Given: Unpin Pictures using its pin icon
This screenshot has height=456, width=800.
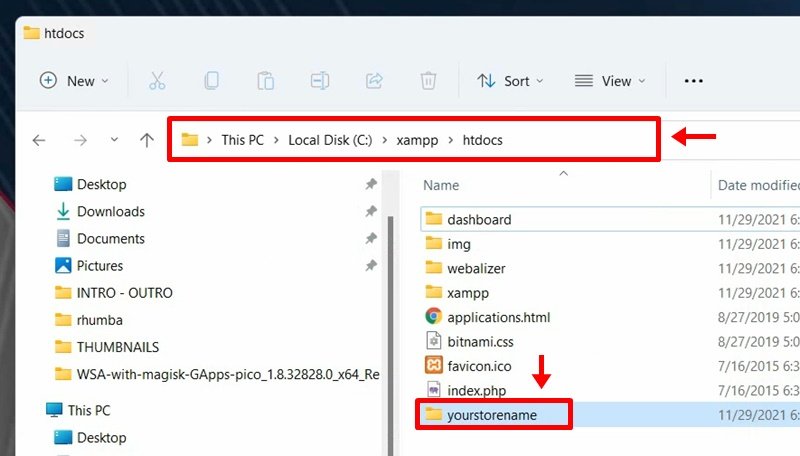Looking at the screenshot, I should coord(371,265).
